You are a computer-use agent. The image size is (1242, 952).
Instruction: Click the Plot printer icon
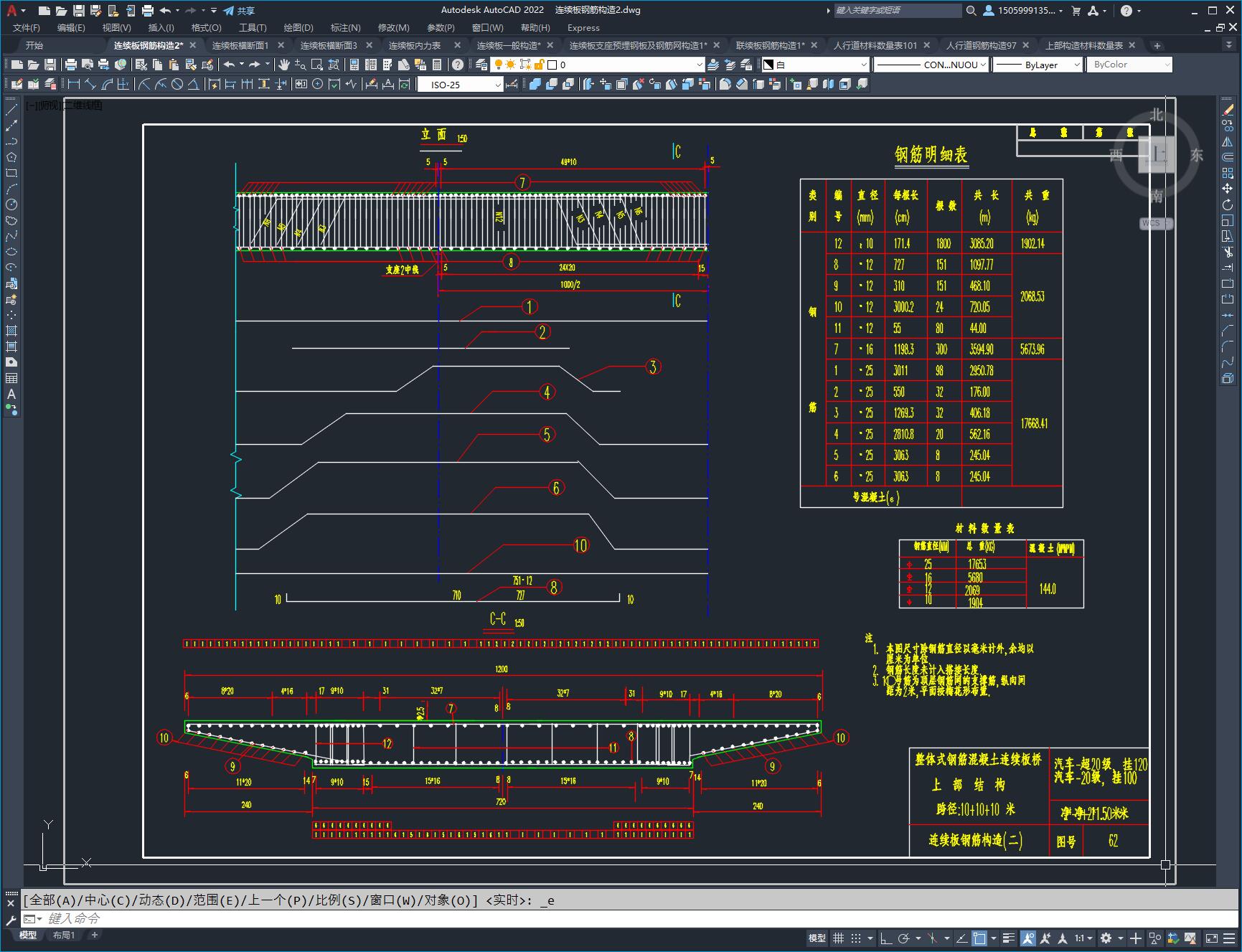click(x=70, y=65)
